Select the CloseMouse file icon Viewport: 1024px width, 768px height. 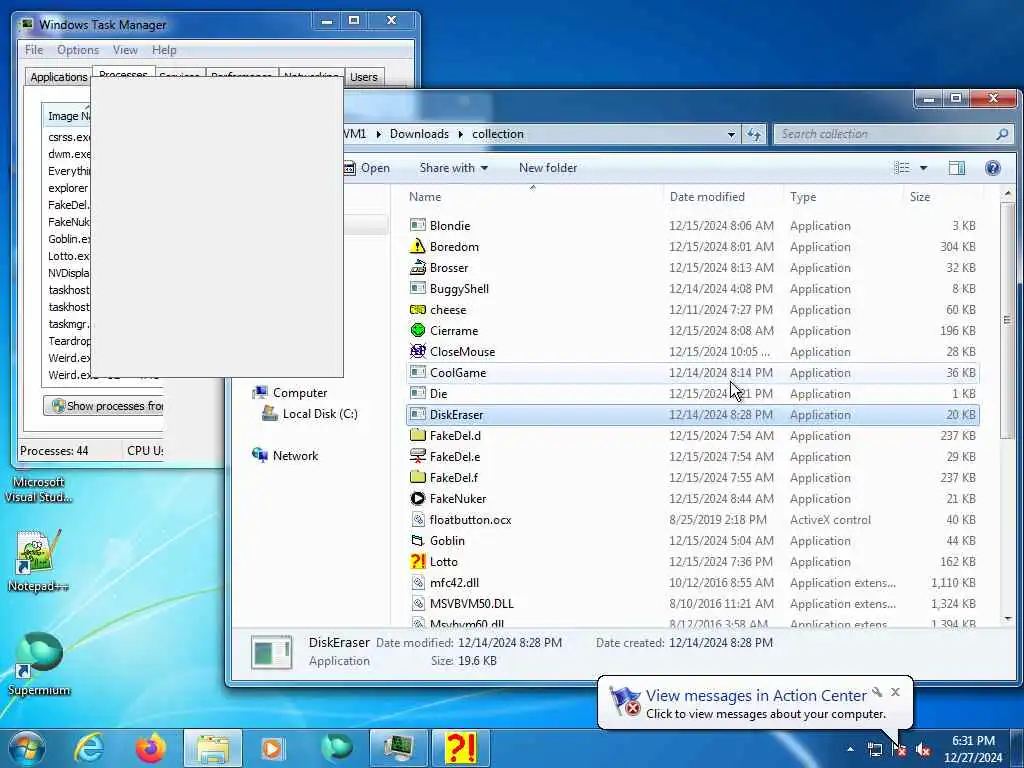pos(417,351)
